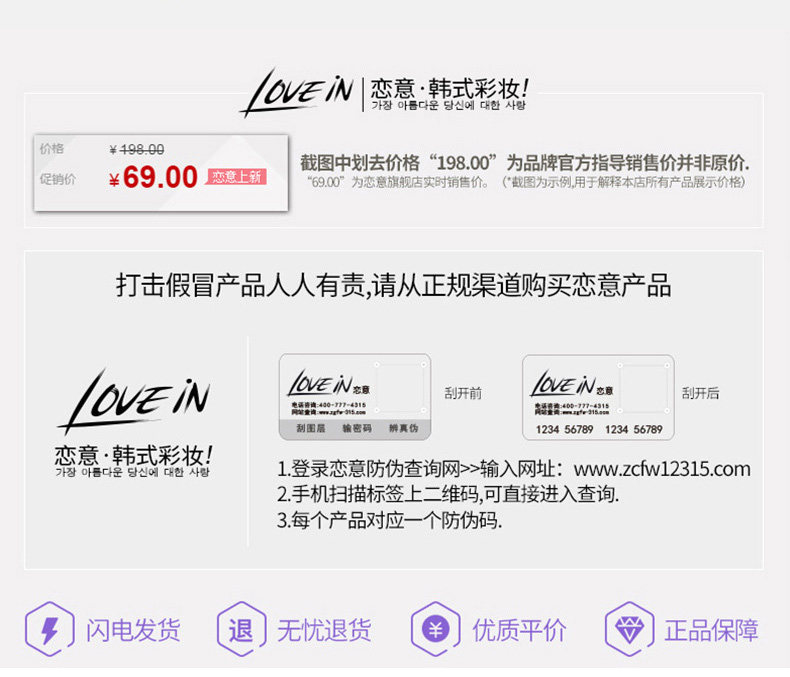Open the www.zcfw12315.com anti-fake website link

[662, 469]
